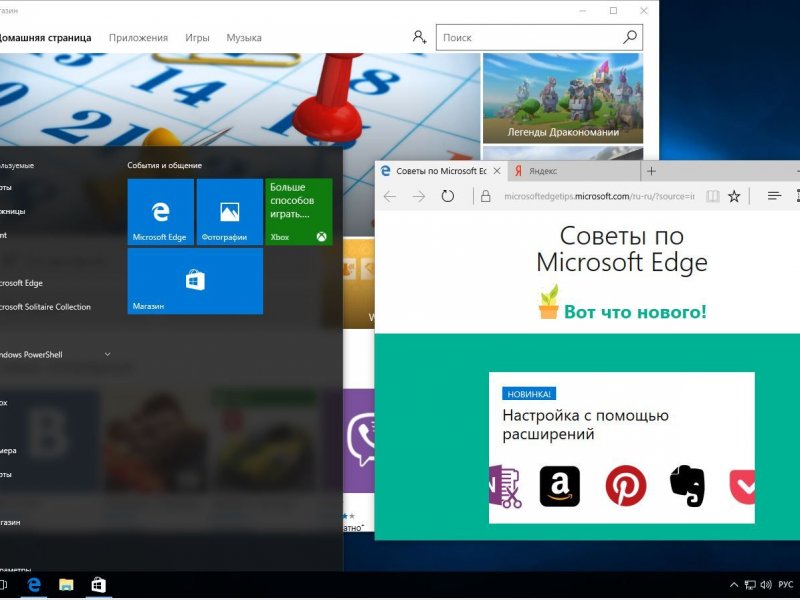Viewport: 800px width, 600px height.
Task: Open File Explorer from the taskbar
Action: tap(66, 585)
